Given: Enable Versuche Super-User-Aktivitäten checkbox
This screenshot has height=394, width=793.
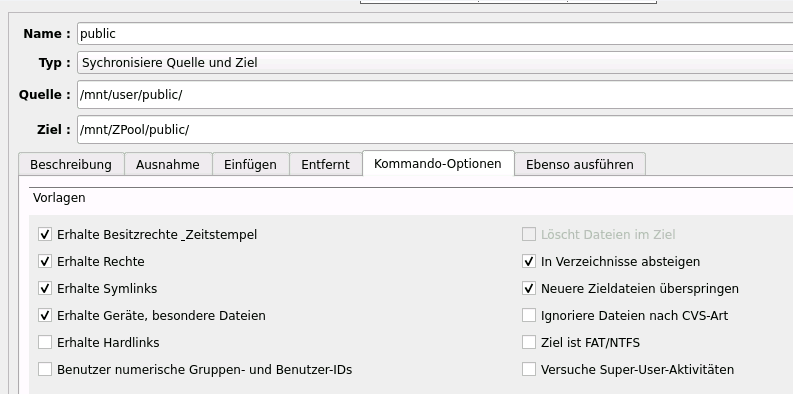Looking at the screenshot, I should 528,369.
